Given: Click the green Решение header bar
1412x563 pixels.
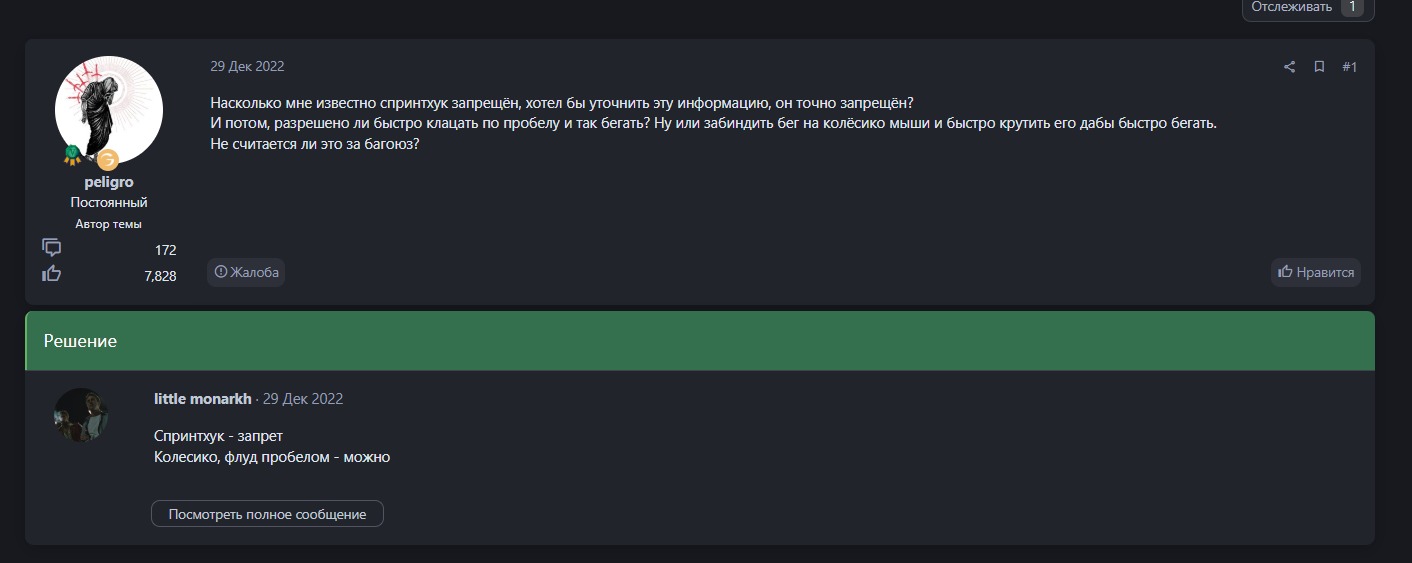Looking at the screenshot, I should click(700, 341).
